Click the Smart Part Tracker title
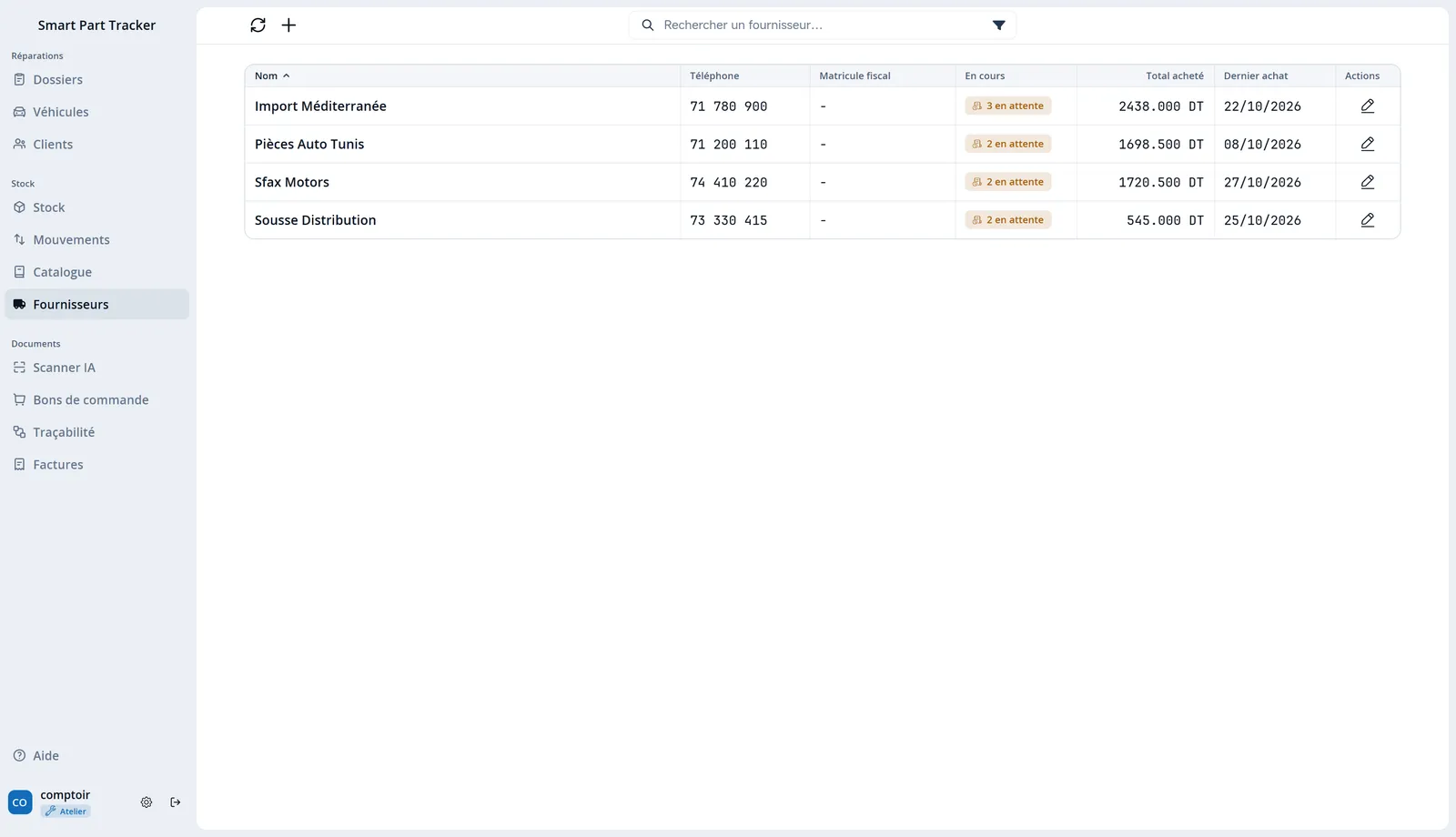The width and height of the screenshot is (1456, 837). coord(96,25)
